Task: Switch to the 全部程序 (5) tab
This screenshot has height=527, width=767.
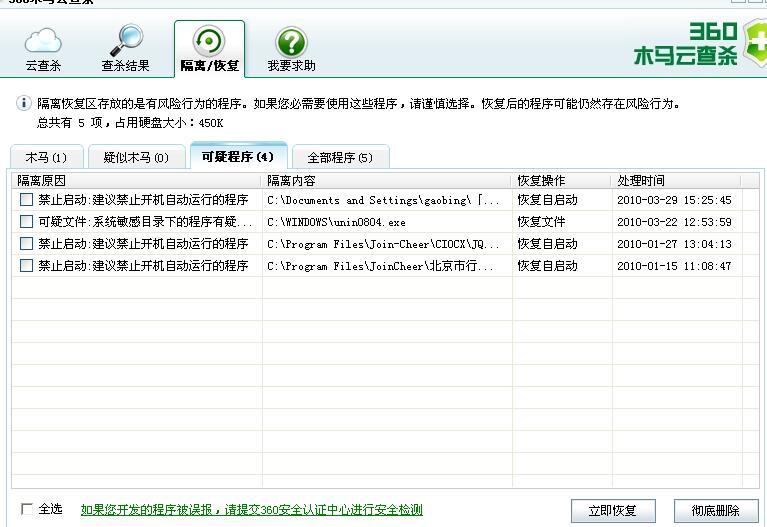Action: (340, 158)
